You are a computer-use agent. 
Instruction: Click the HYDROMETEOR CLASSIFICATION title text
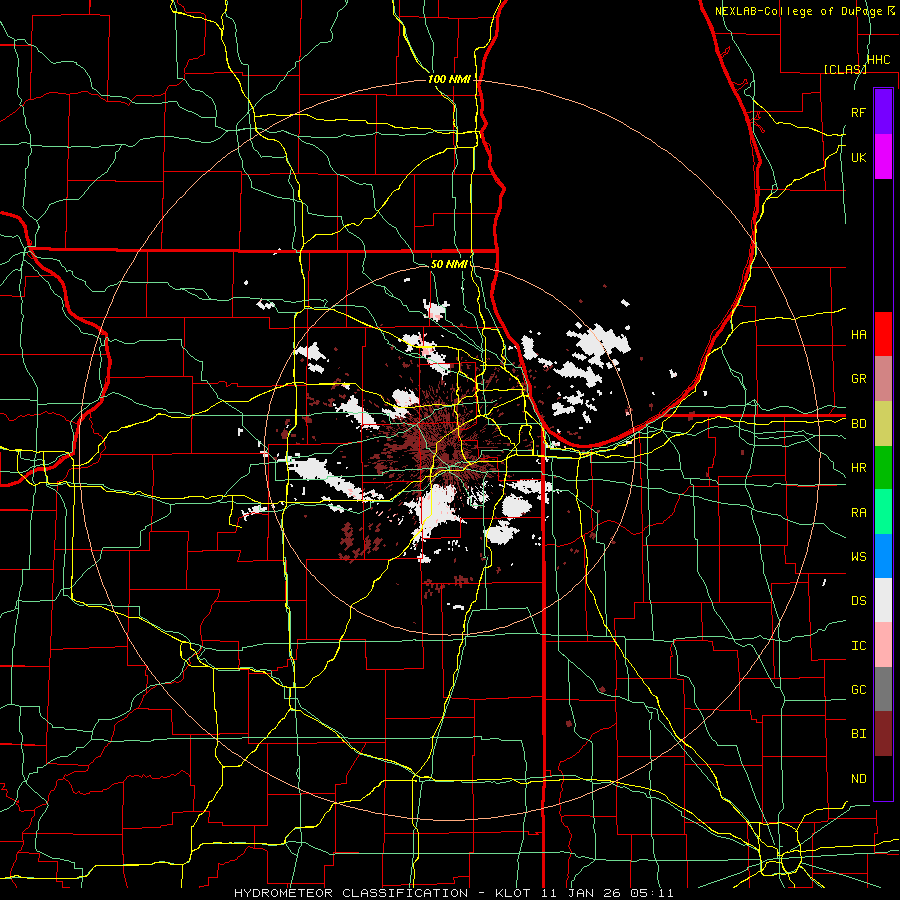coord(351,893)
